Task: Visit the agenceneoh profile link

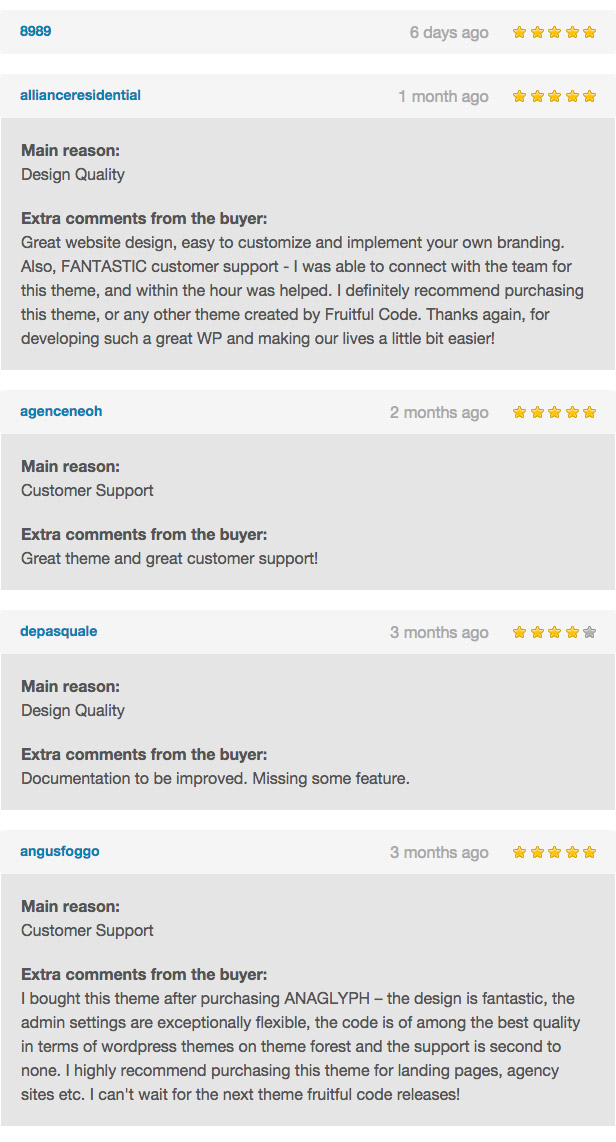Action: point(61,411)
